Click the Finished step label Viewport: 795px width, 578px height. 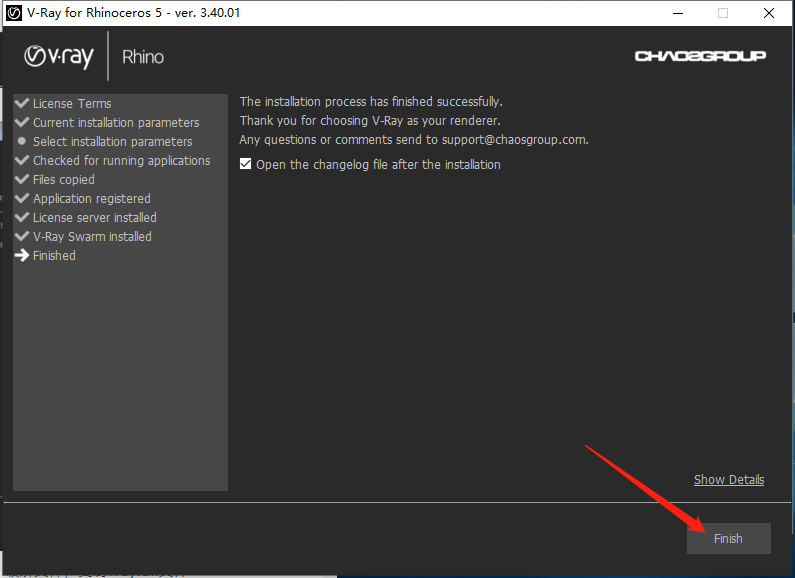tap(54, 256)
